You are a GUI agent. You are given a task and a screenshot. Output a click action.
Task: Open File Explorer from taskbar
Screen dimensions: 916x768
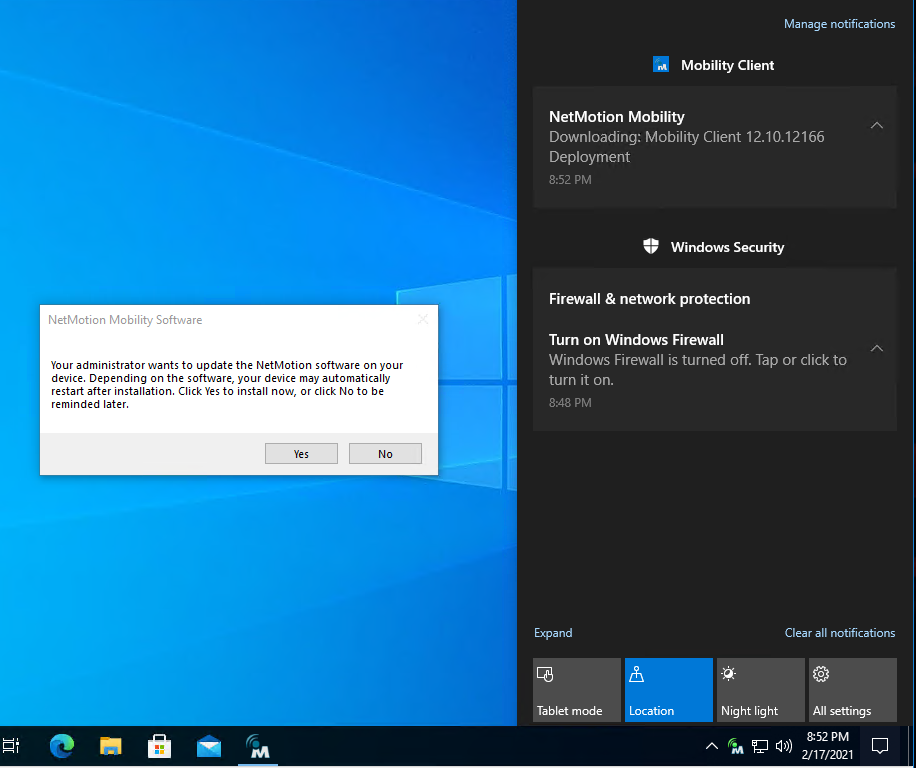click(x=111, y=746)
